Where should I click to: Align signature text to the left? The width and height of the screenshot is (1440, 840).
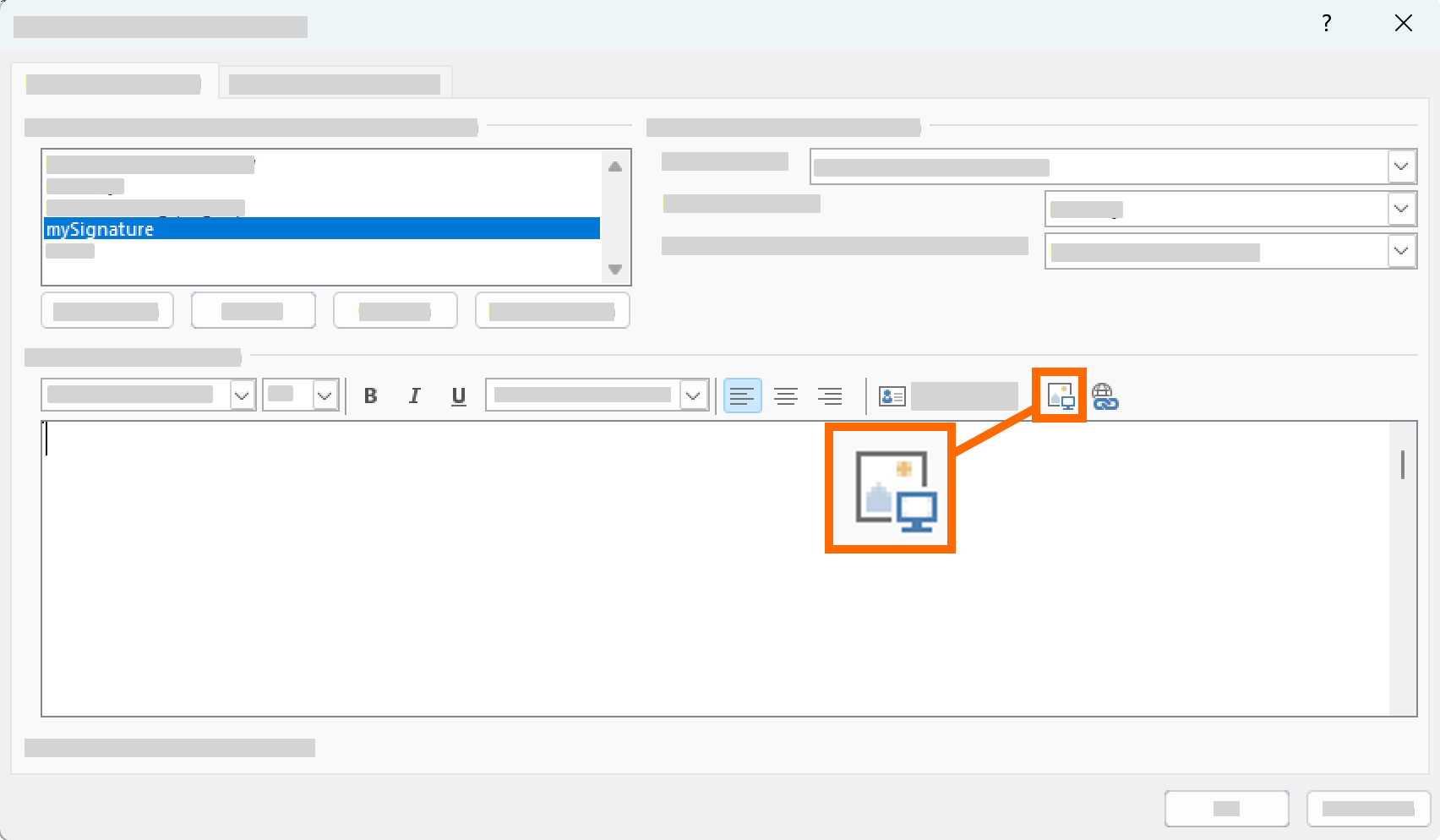pos(742,395)
